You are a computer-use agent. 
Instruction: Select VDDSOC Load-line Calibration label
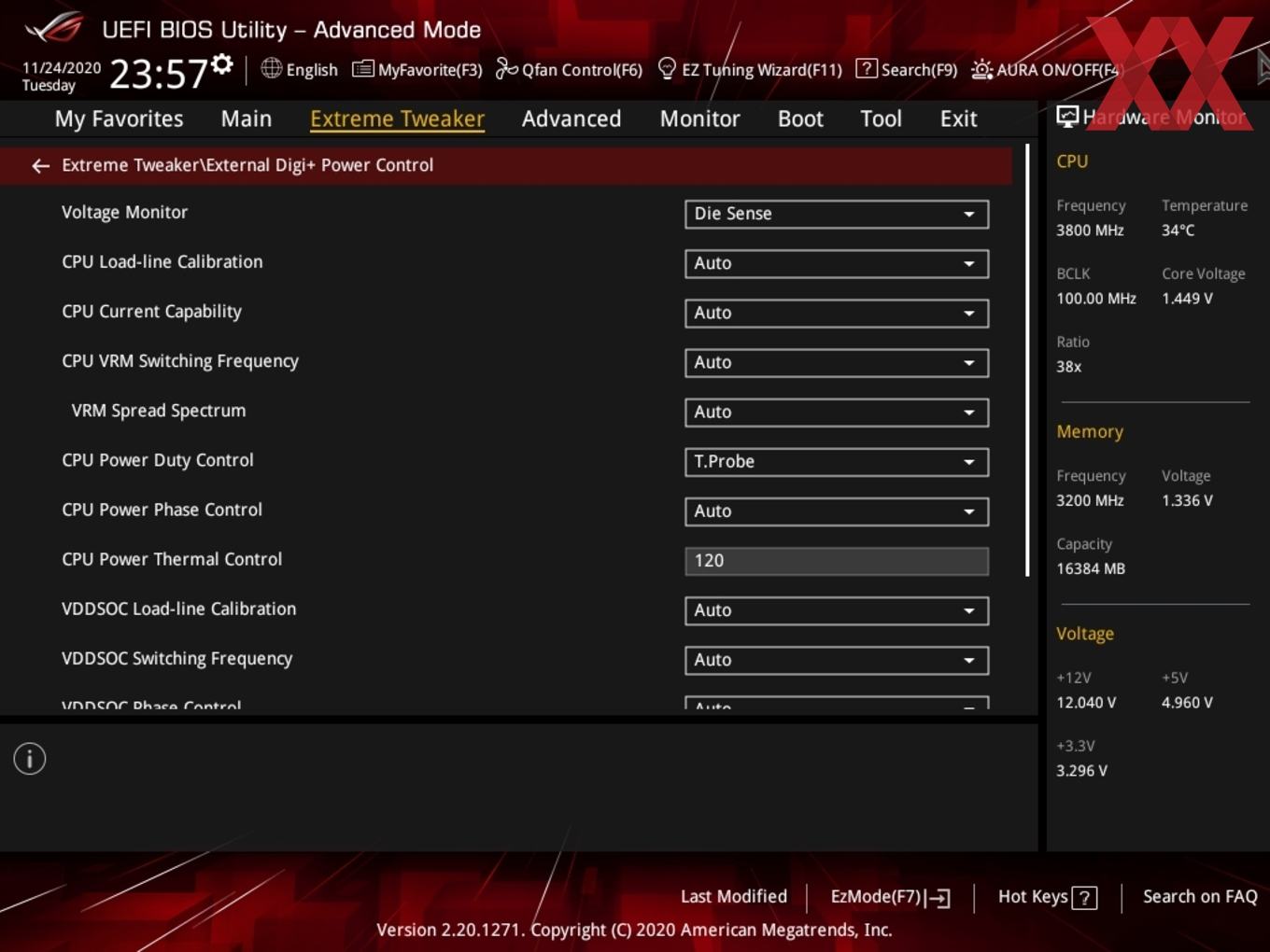point(178,609)
